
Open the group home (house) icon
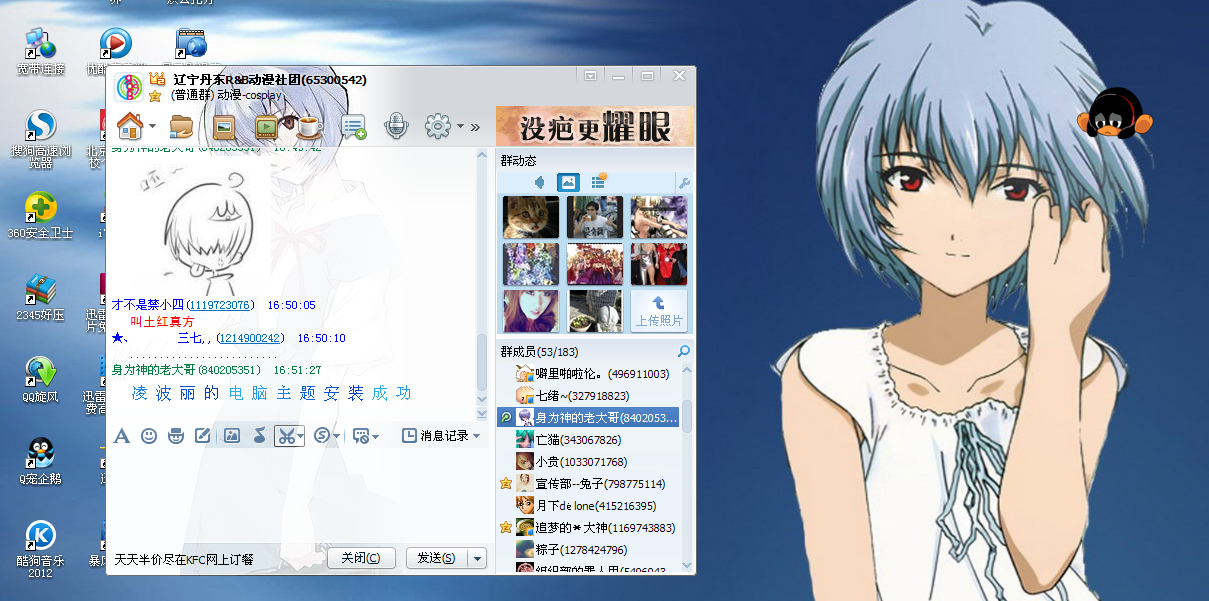point(130,126)
